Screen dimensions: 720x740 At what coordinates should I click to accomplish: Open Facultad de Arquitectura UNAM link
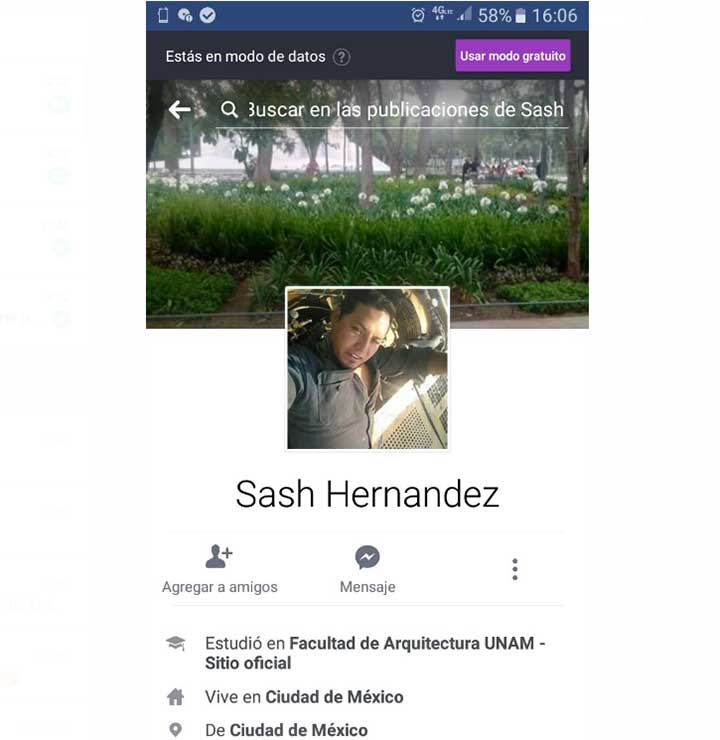click(375, 653)
